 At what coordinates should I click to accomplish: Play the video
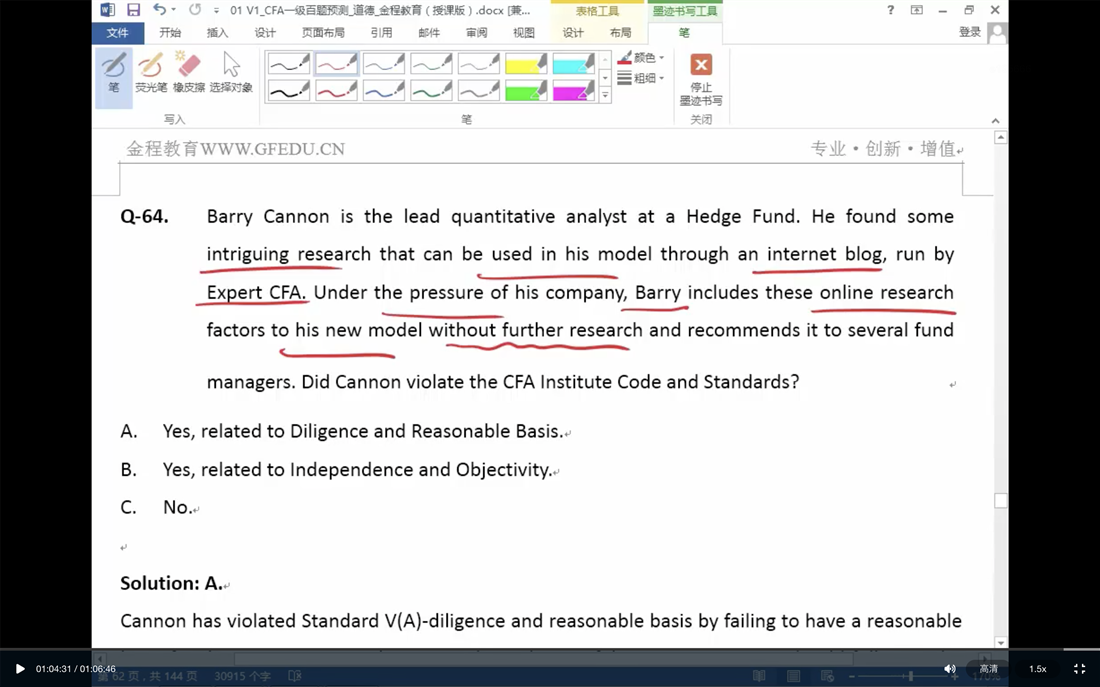click(x=20, y=669)
